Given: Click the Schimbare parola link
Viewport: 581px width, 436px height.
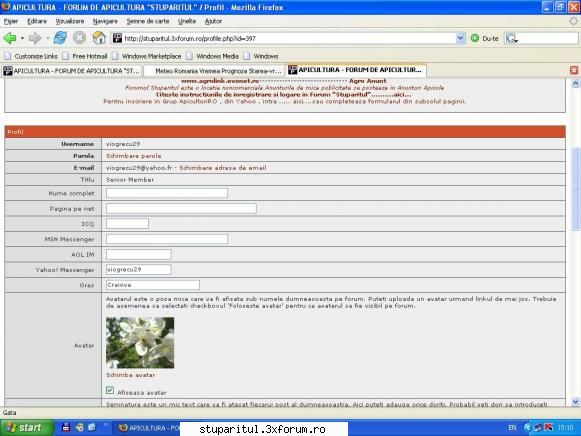Looking at the screenshot, I should 133,156.
